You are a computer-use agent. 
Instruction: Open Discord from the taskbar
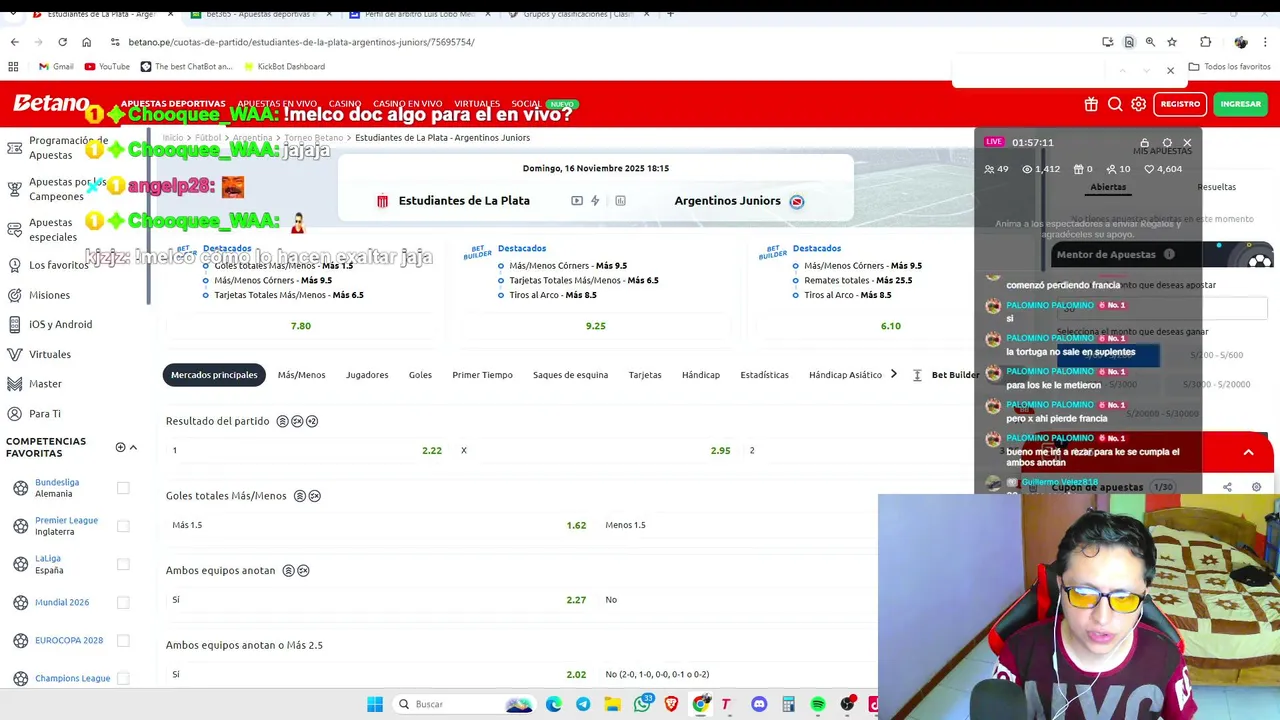pos(759,704)
